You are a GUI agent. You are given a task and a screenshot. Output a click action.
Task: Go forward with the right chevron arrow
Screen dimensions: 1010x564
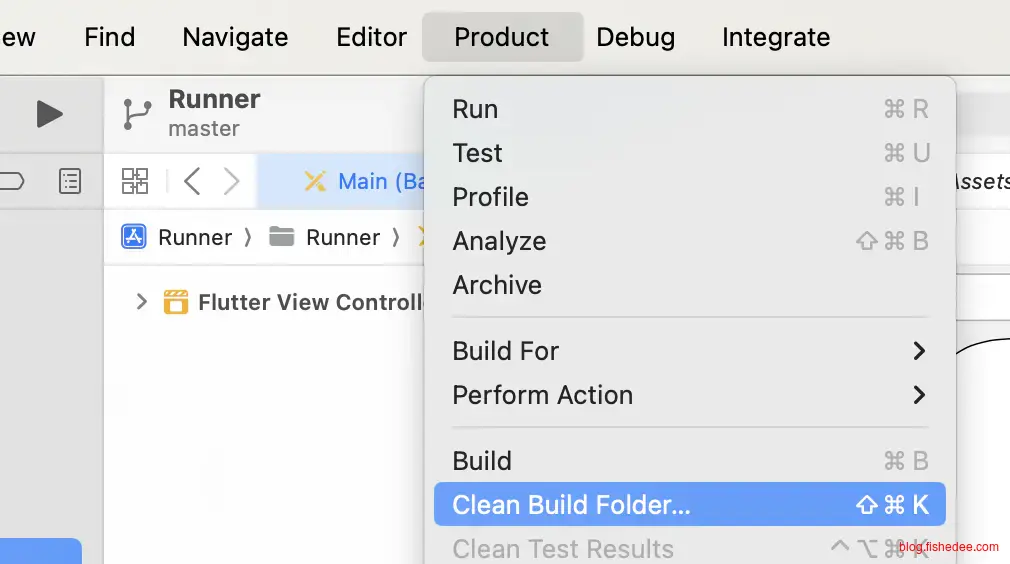tap(231, 181)
